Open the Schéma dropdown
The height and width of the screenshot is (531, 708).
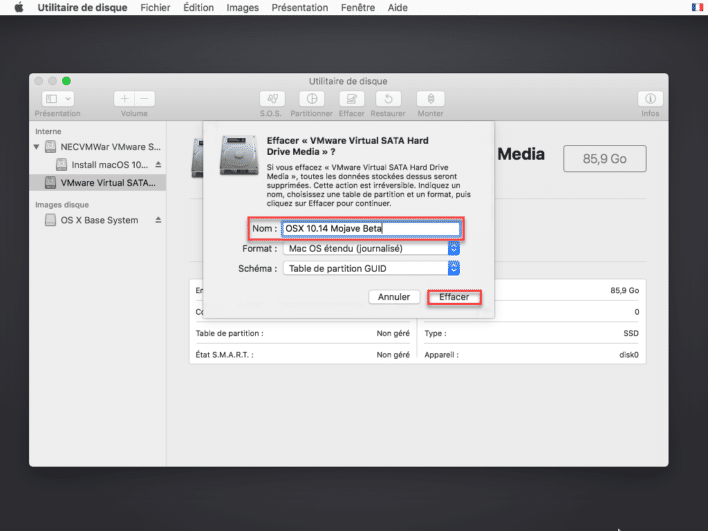(x=371, y=268)
